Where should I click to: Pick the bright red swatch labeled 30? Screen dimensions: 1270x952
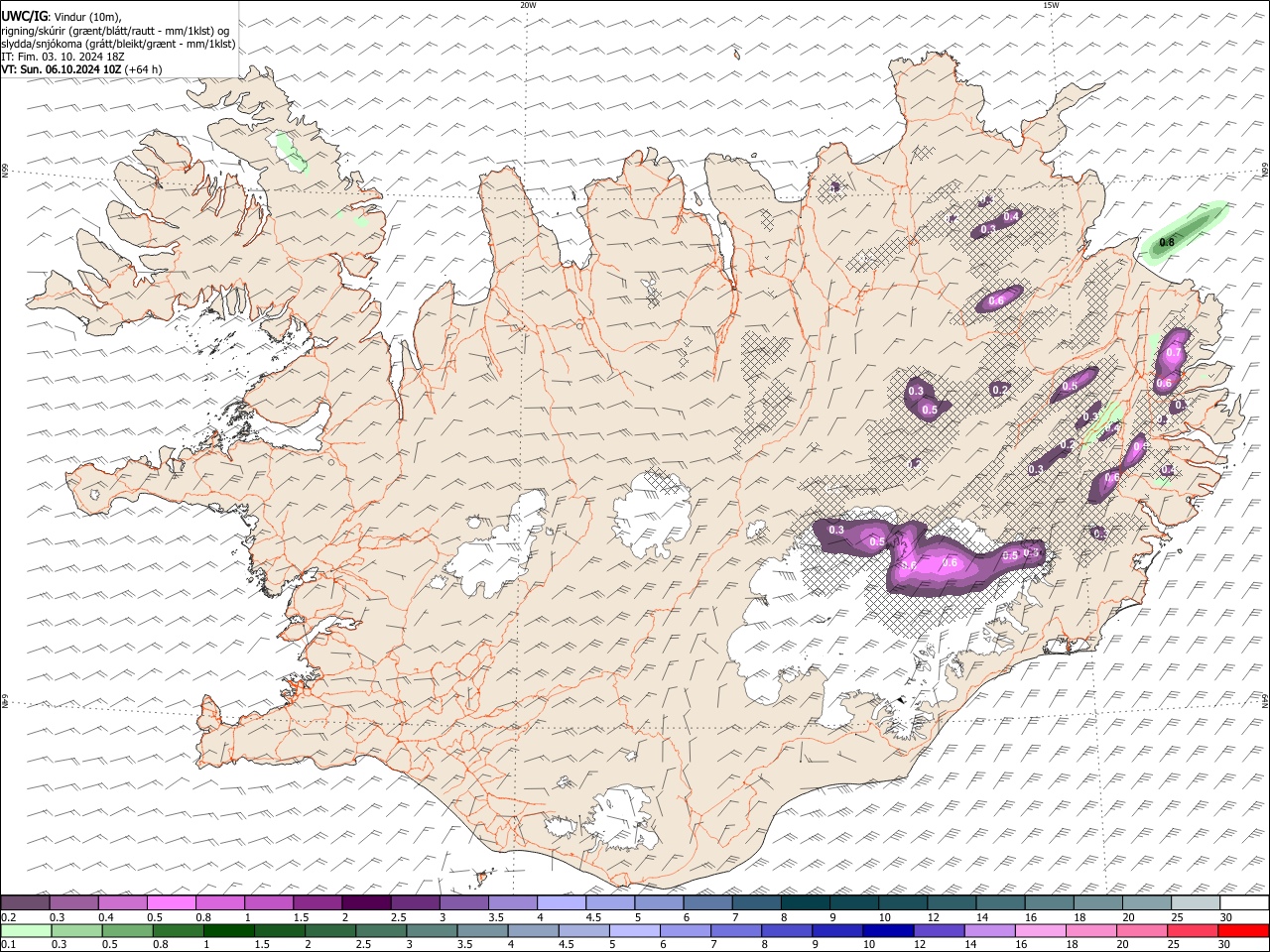tap(1244, 930)
